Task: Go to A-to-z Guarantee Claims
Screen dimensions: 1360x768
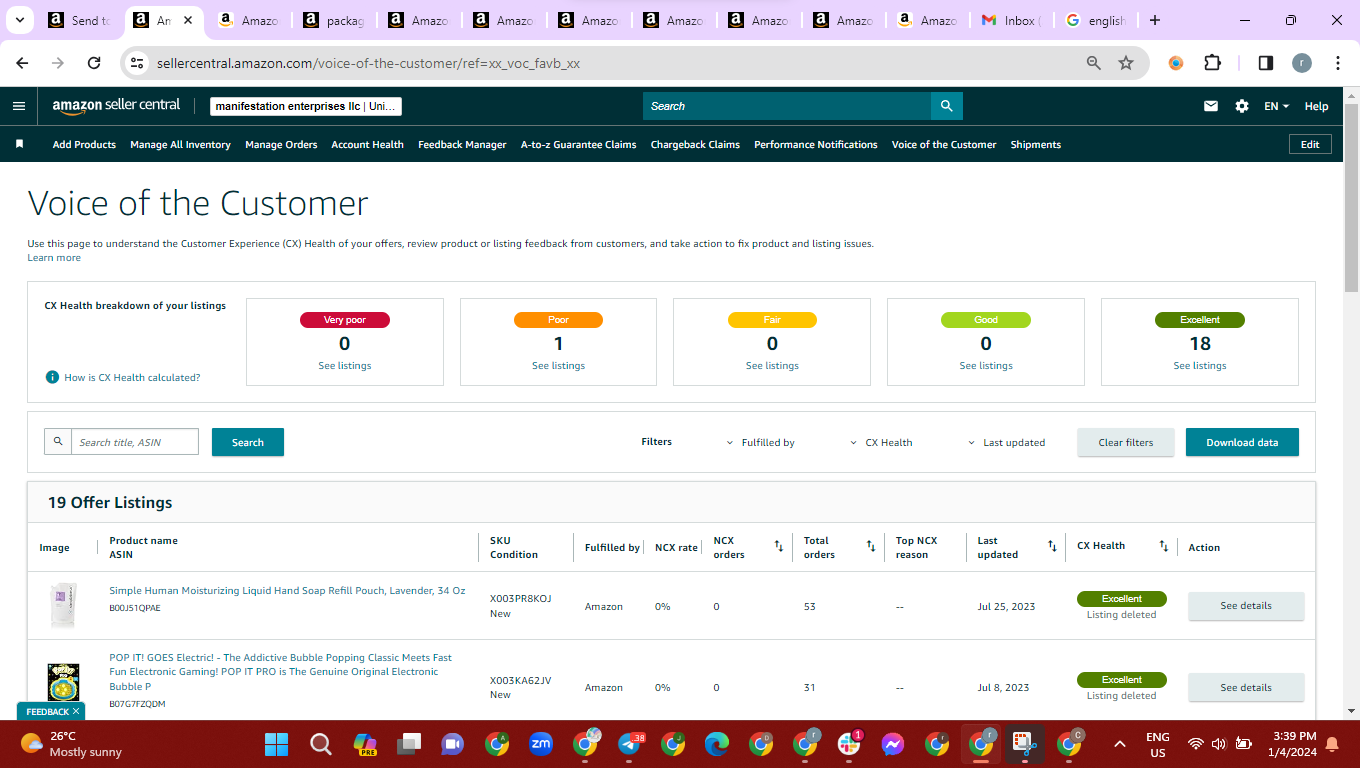Action: (x=579, y=144)
